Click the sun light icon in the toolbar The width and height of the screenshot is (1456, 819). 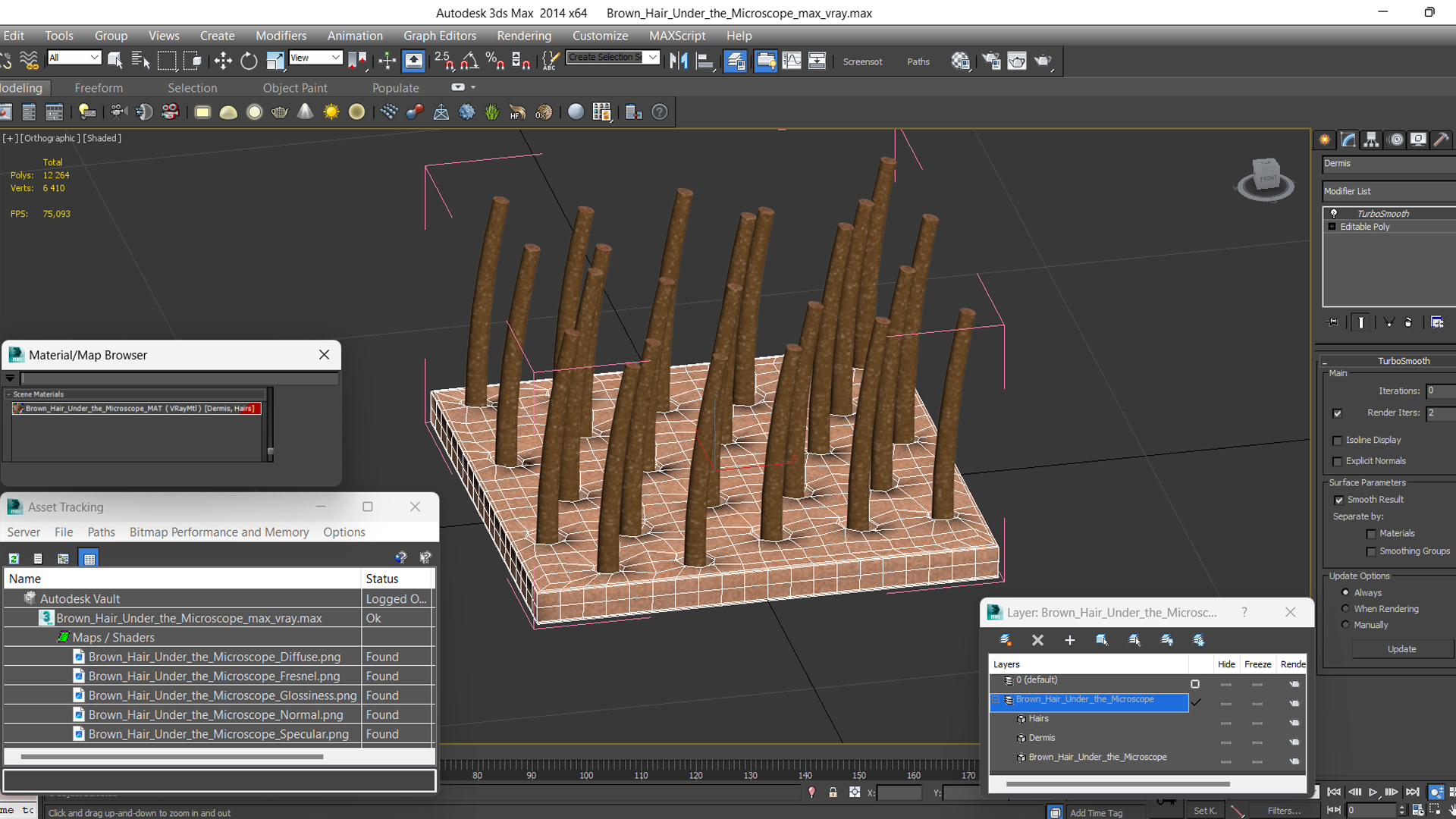(x=331, y=112)
